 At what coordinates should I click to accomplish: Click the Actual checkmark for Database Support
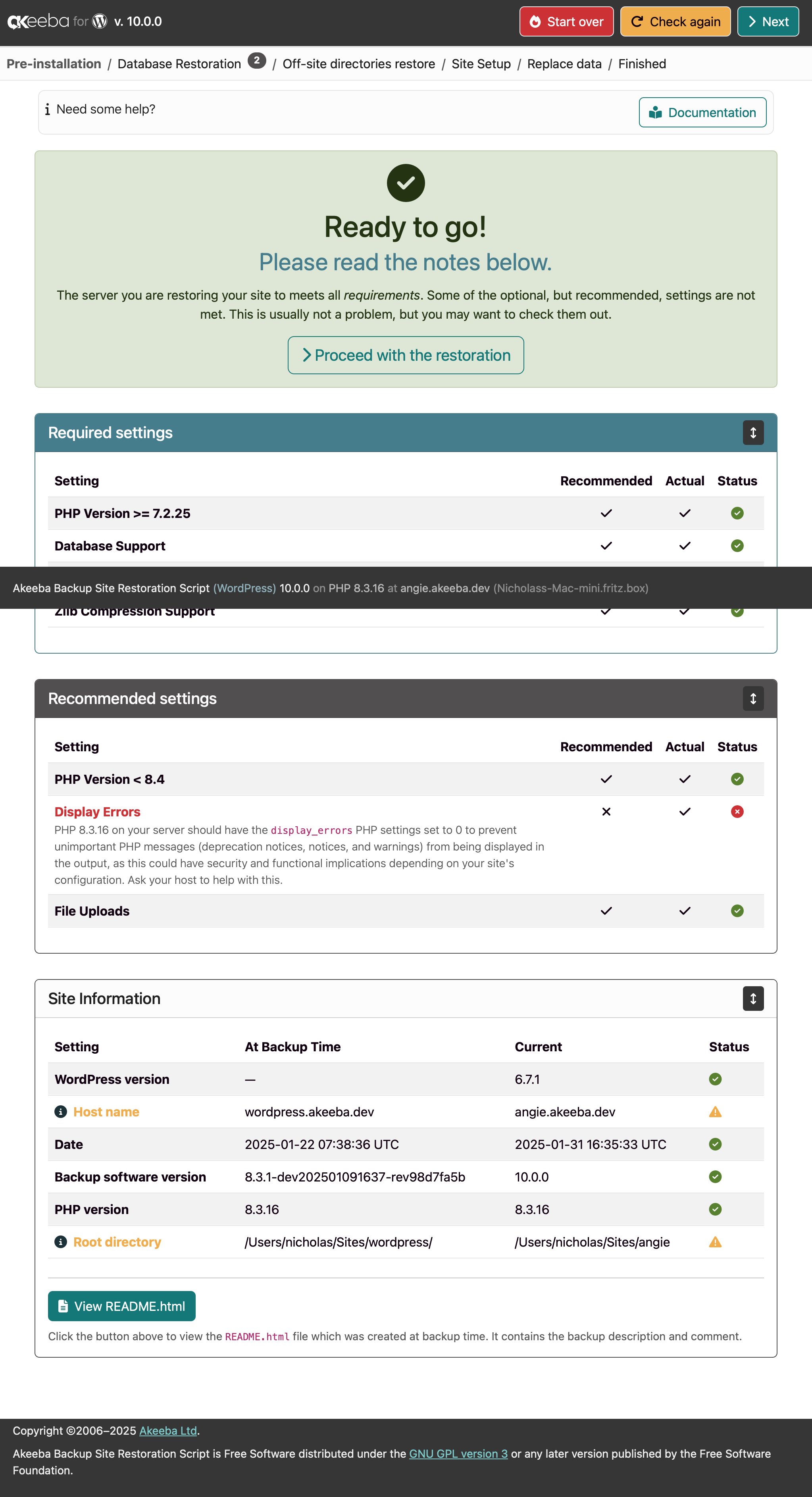point(685,546)
